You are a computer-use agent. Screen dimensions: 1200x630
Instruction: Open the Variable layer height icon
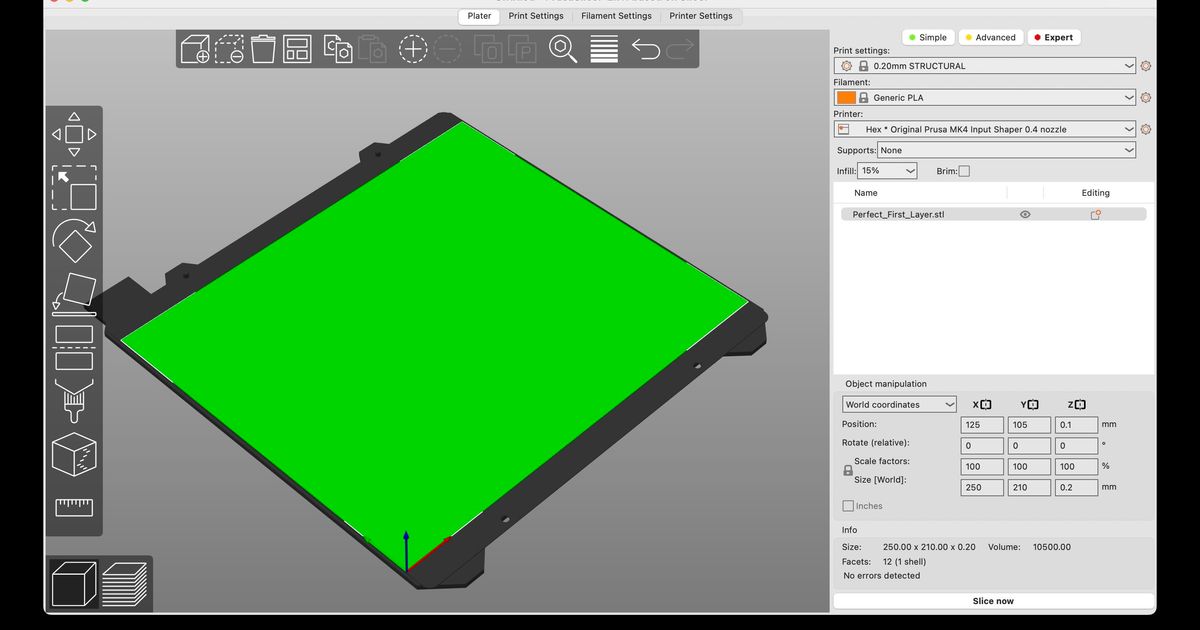(604, 48)
